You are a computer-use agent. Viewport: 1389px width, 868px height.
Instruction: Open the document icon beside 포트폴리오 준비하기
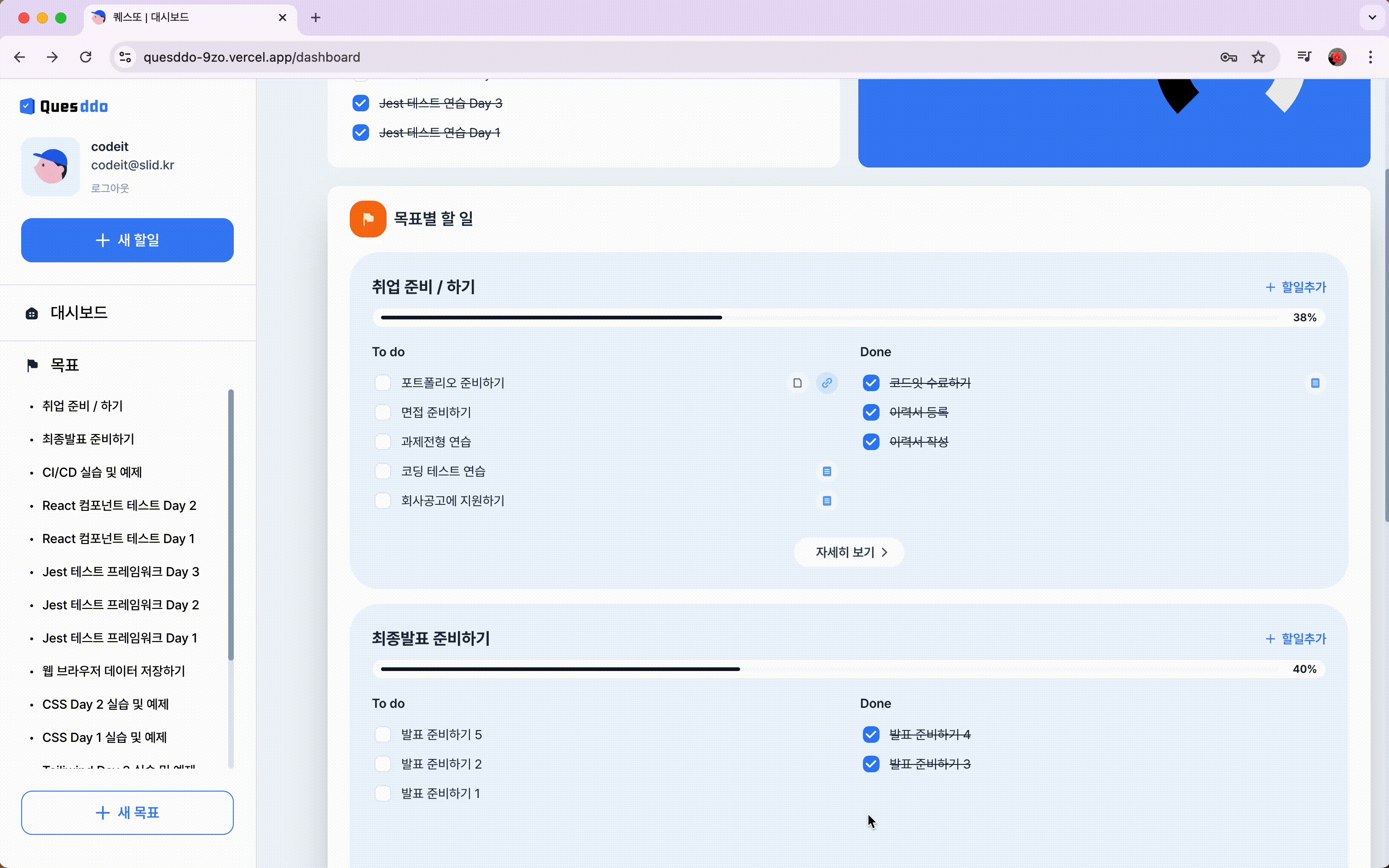[797, 382]
